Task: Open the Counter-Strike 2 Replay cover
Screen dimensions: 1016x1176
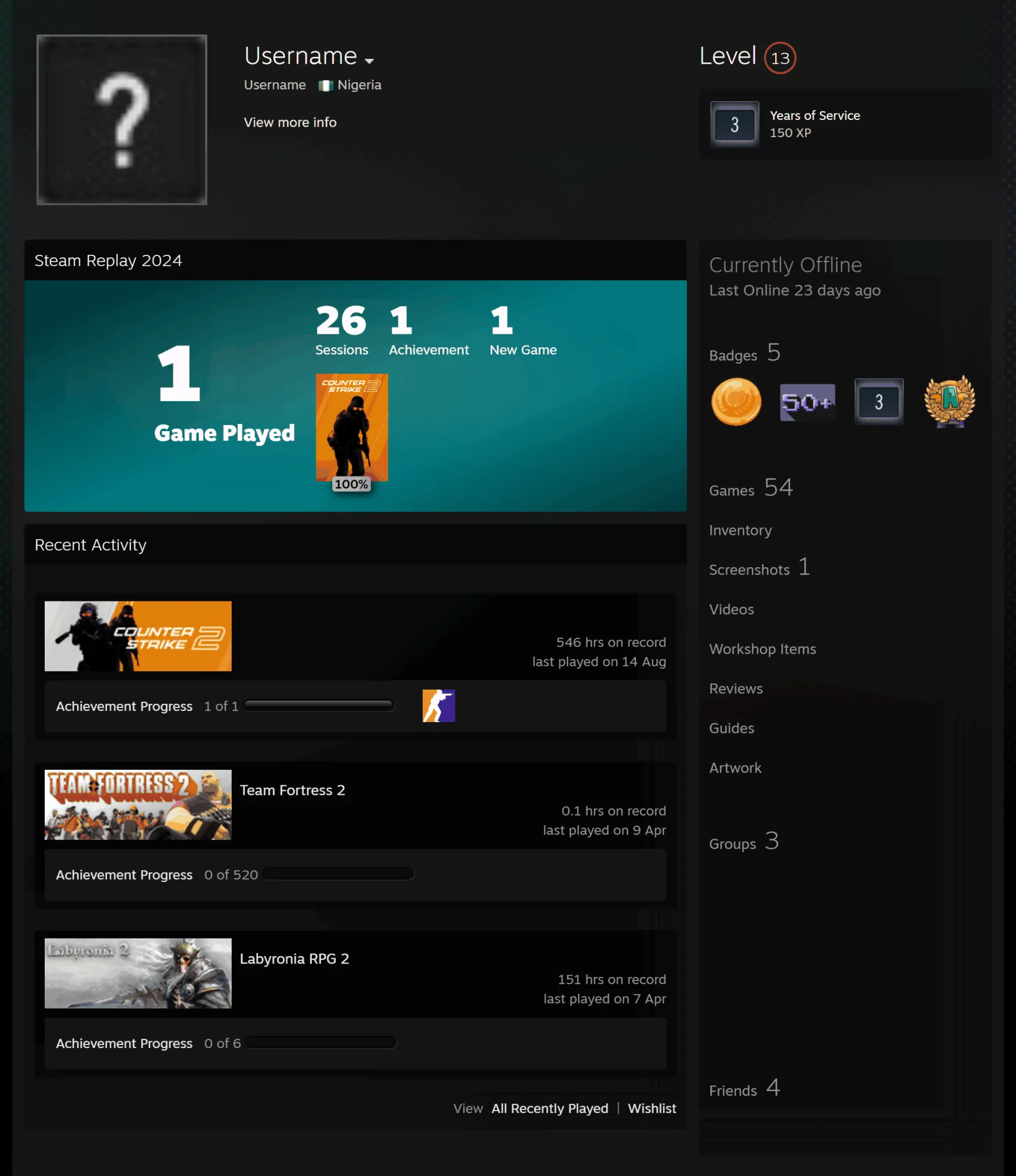Action: click(352, 428)
